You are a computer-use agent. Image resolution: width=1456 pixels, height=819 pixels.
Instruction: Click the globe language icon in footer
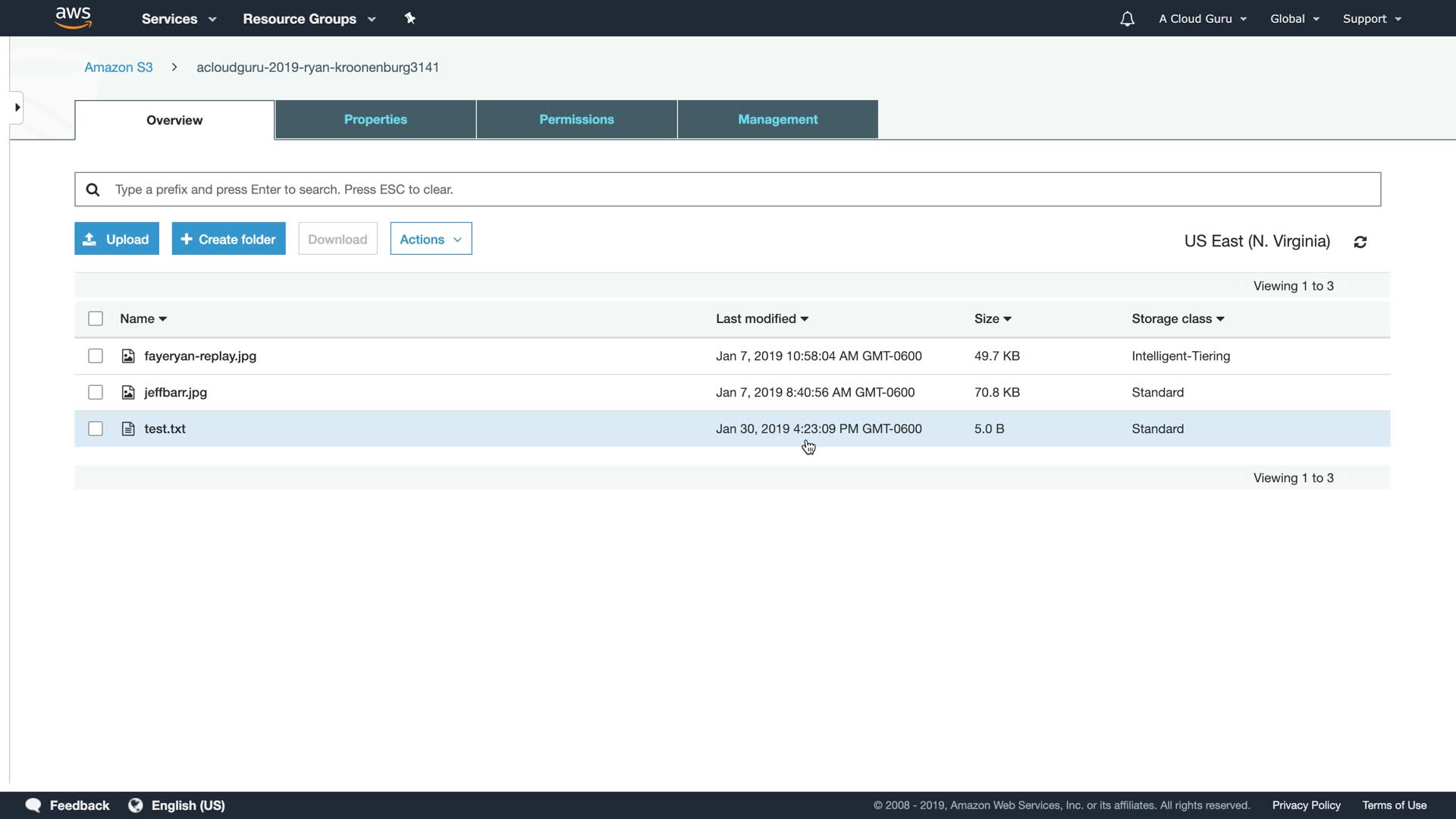coord(136,805)
